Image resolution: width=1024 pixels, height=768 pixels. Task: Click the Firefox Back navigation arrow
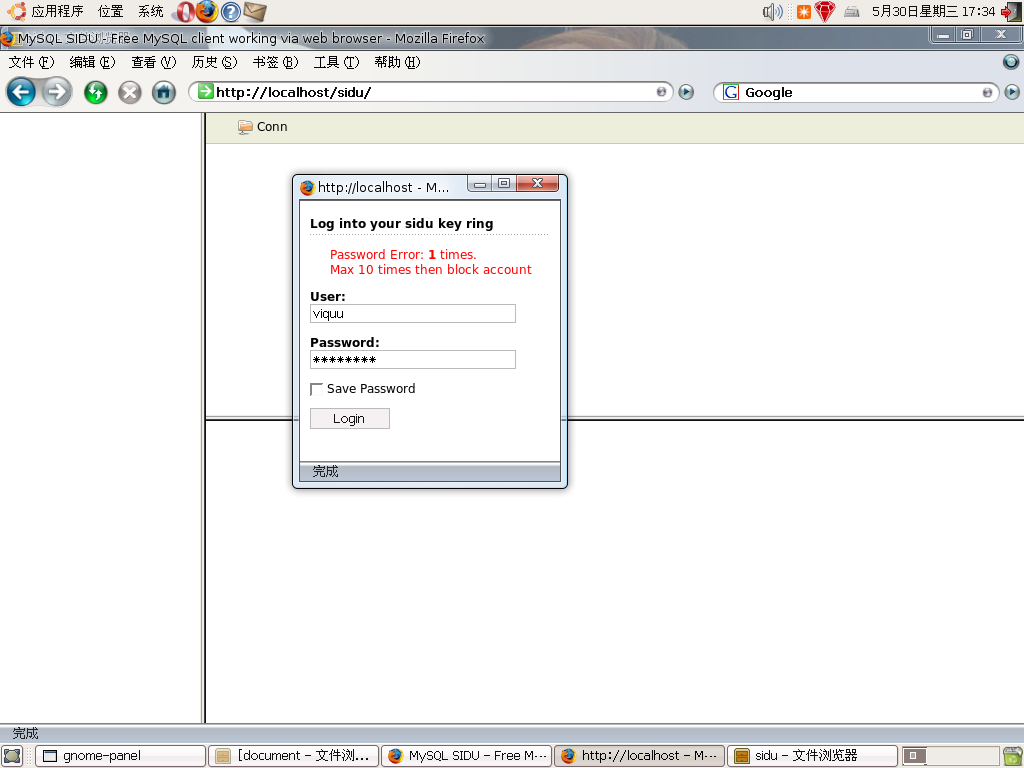21,93
